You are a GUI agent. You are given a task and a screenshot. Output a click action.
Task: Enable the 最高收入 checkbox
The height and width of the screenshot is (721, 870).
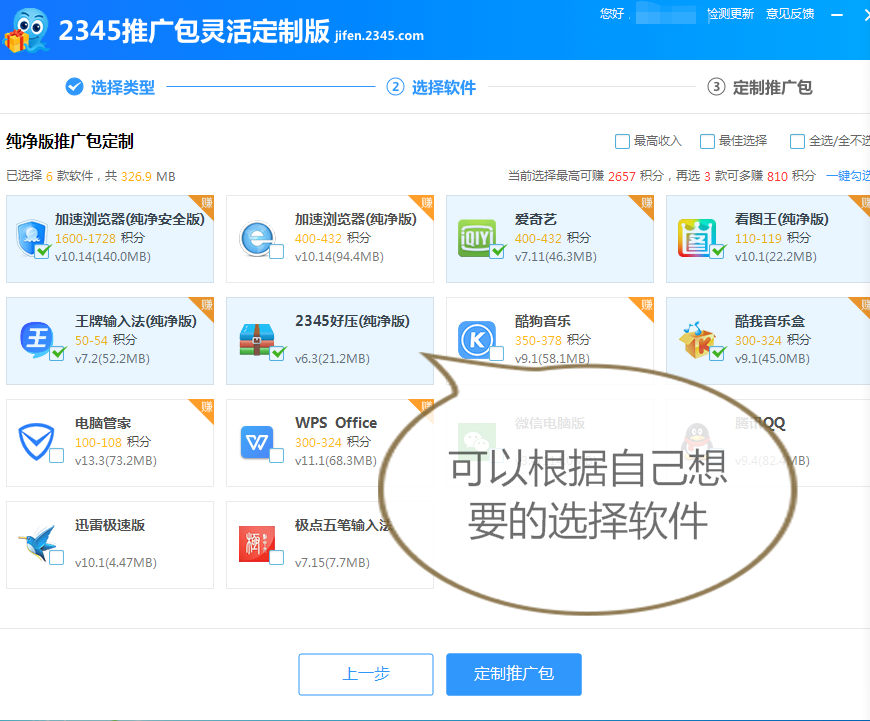(x=623, y=142)
